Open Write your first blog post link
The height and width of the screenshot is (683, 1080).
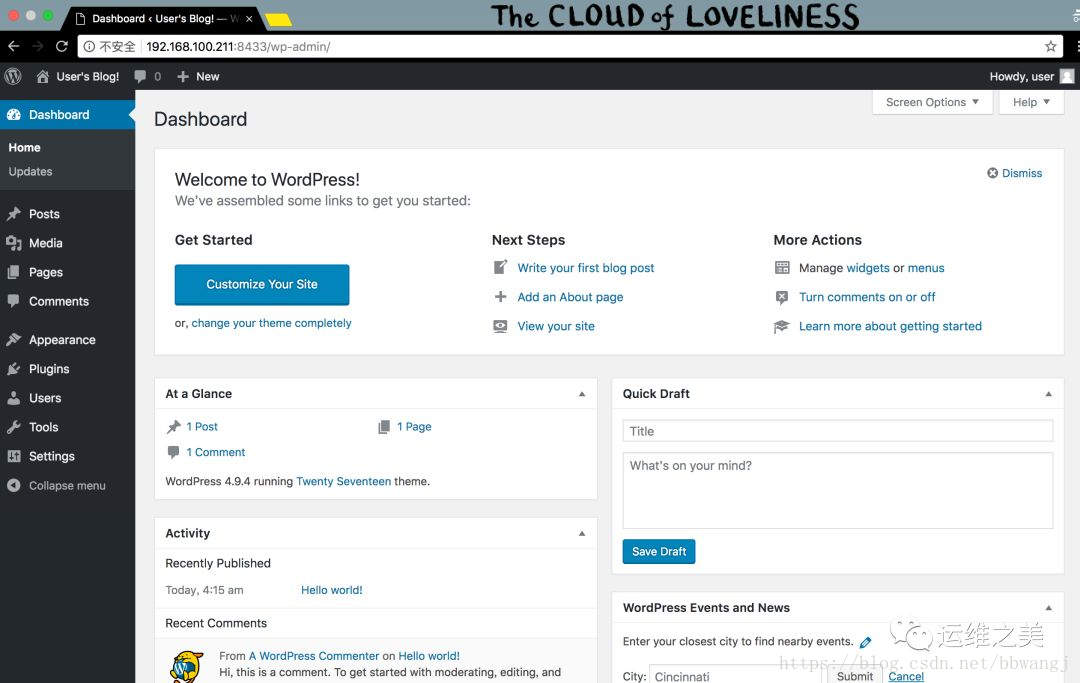pos(585,268)
